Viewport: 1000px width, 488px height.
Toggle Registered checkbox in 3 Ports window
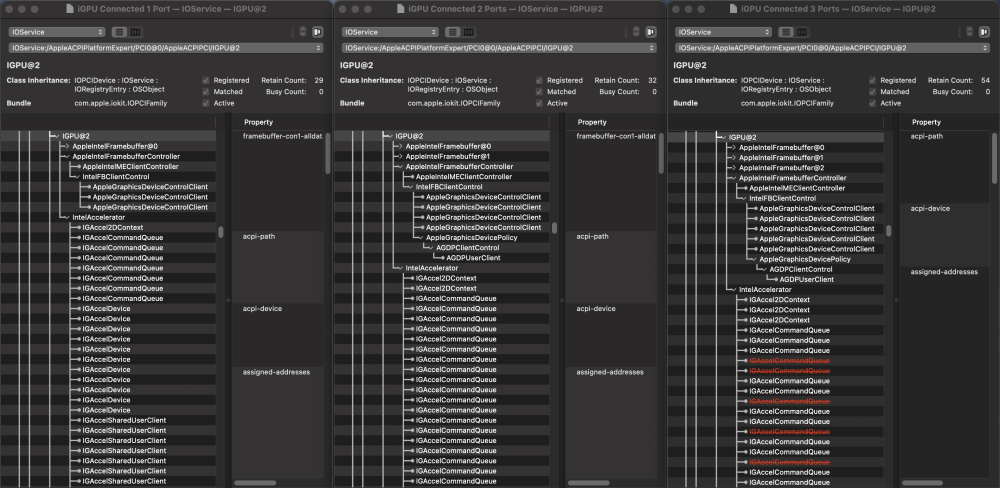coord(872,80)
